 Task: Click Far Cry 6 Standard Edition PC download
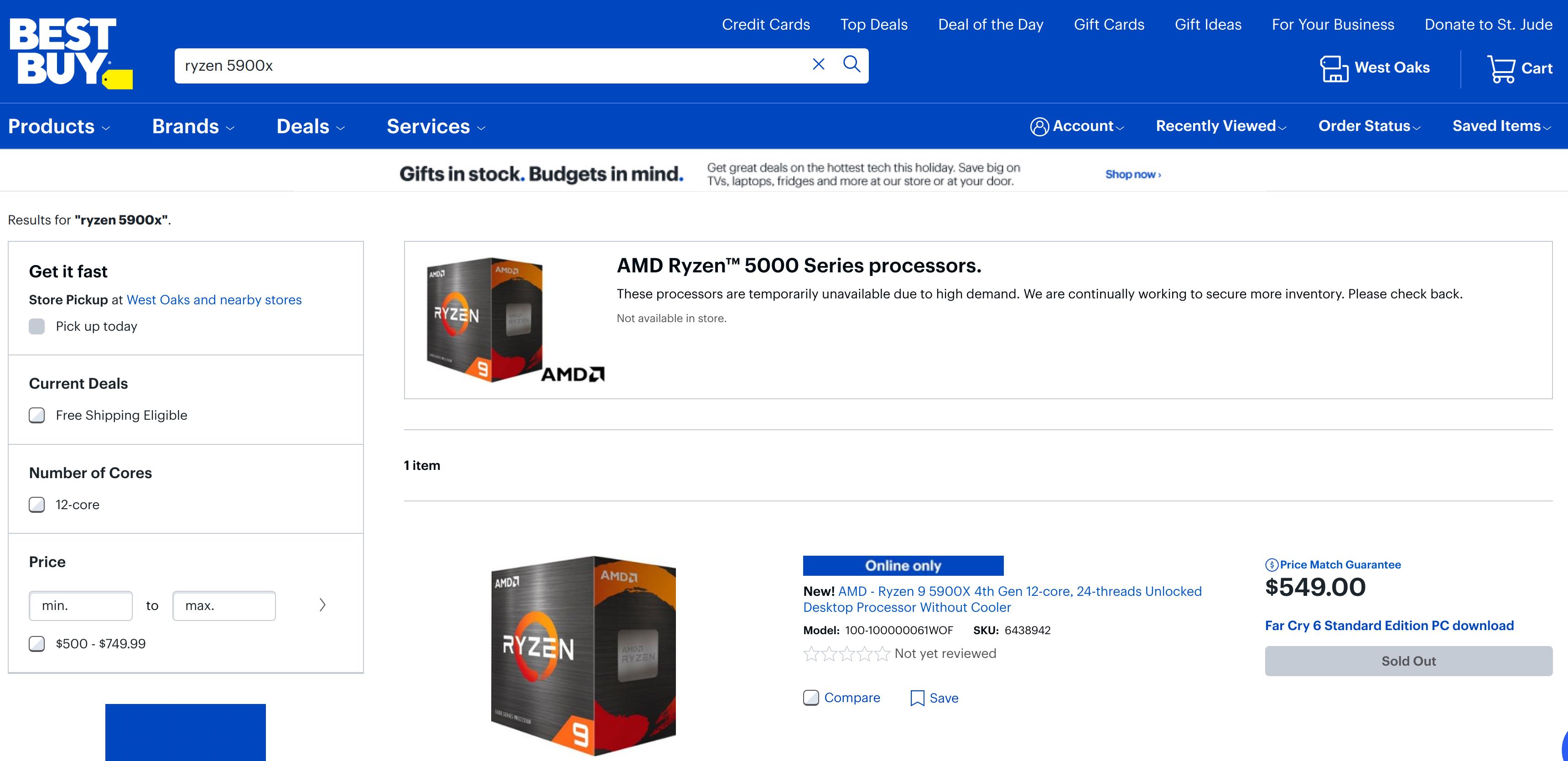point(1389,625)
